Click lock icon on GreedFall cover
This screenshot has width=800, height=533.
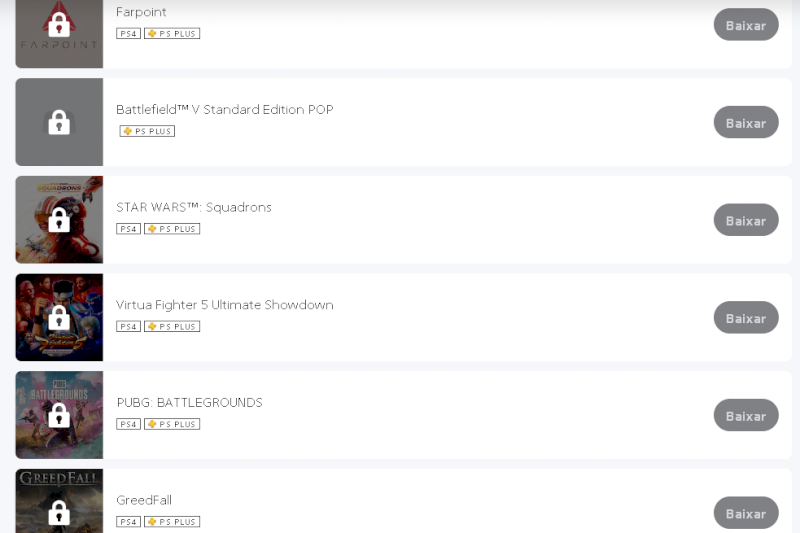tap(59, 513)
